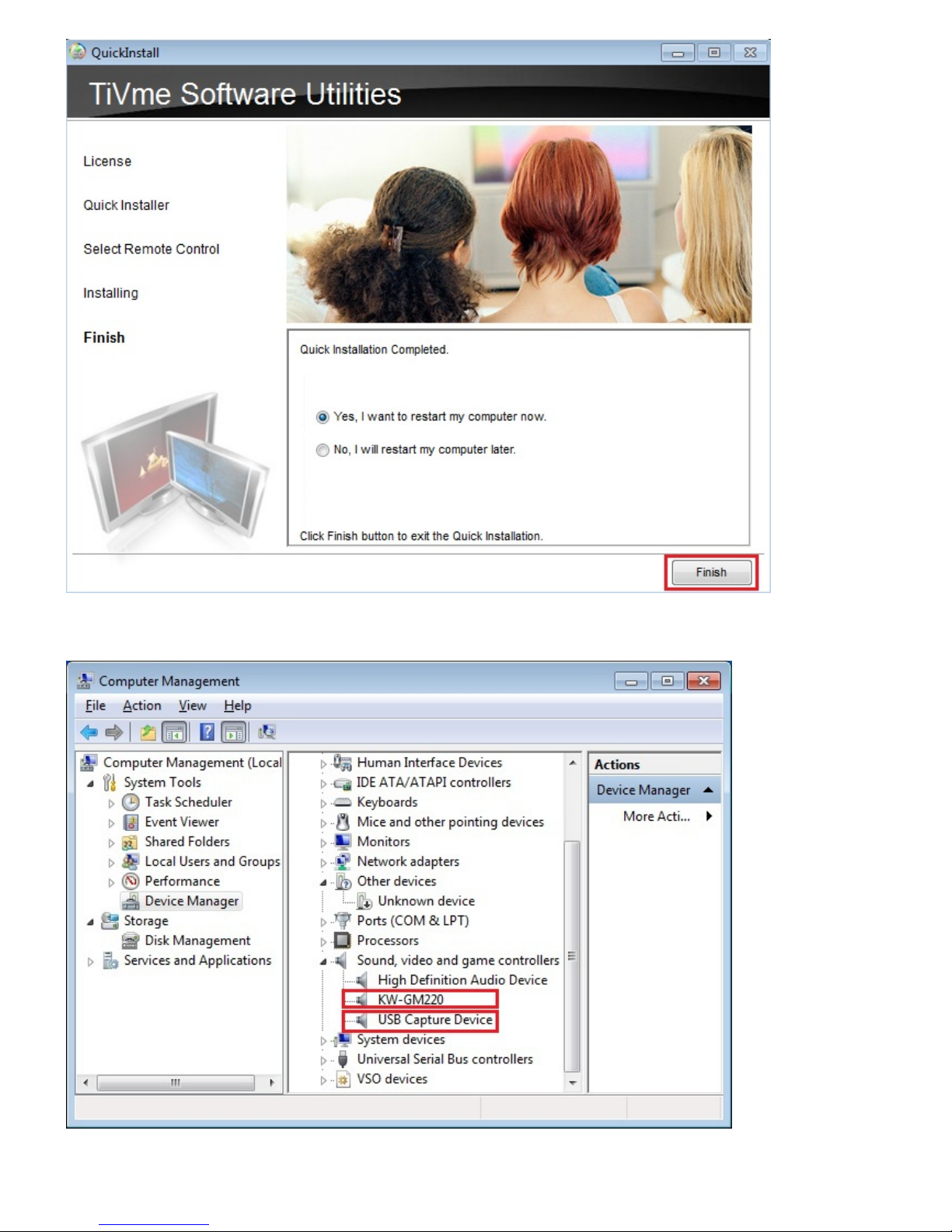Open the View menu

click(193, 706)
